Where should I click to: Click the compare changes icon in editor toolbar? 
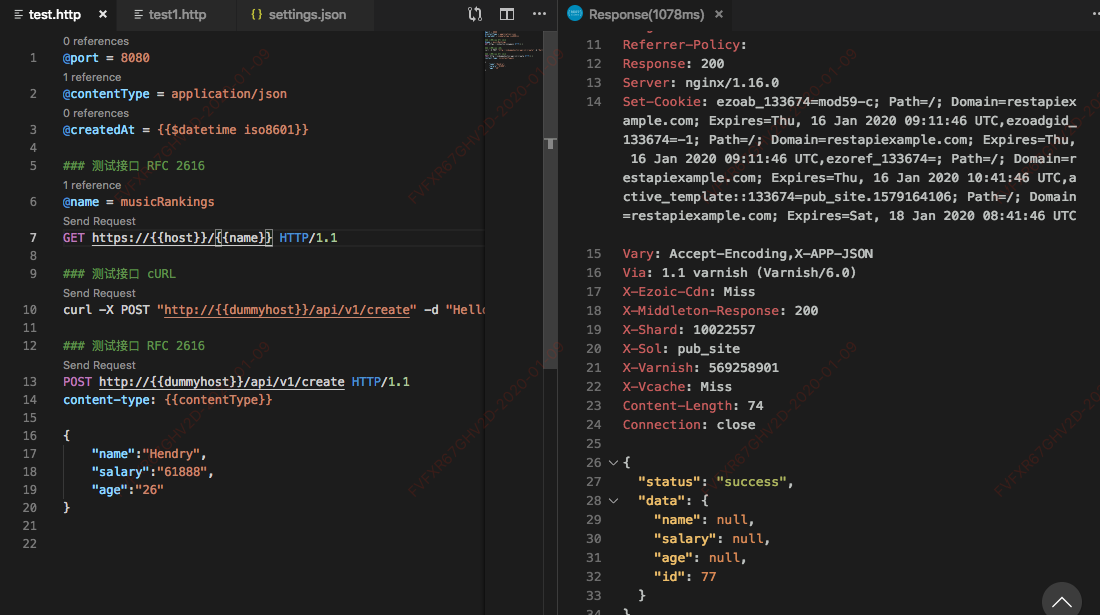click(475, 15)
